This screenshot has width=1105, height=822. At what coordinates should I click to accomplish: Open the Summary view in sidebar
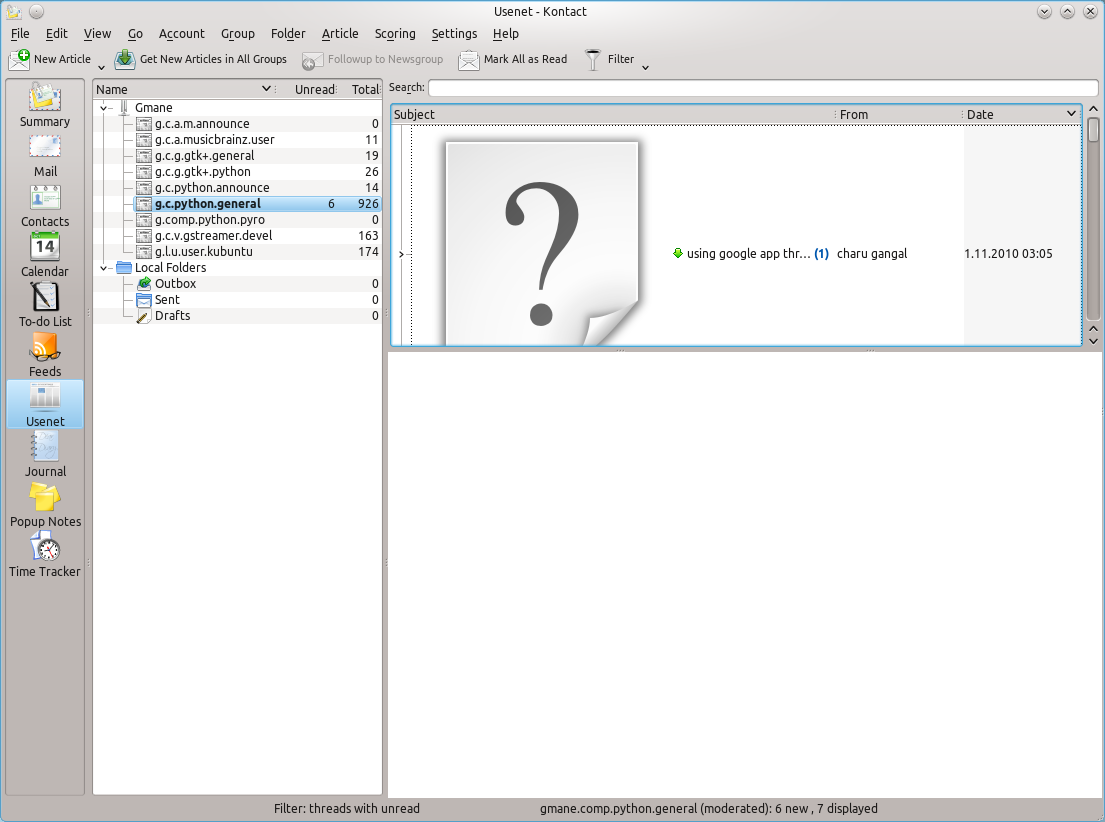(x=45, y=105)
